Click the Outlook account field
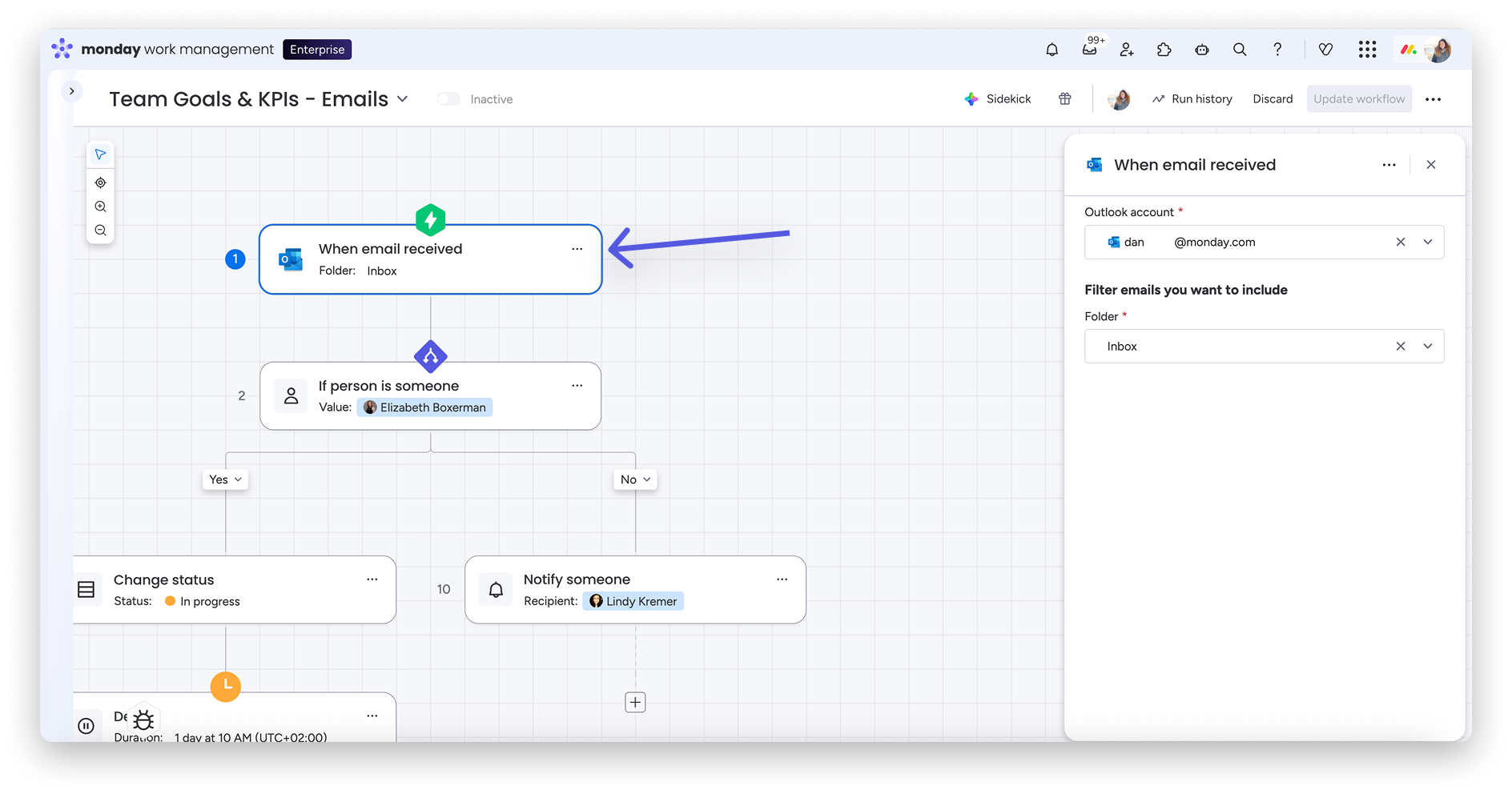The width and height of the screenshot is (1512, 794). pyautogui.click(x=1264, y=243)
